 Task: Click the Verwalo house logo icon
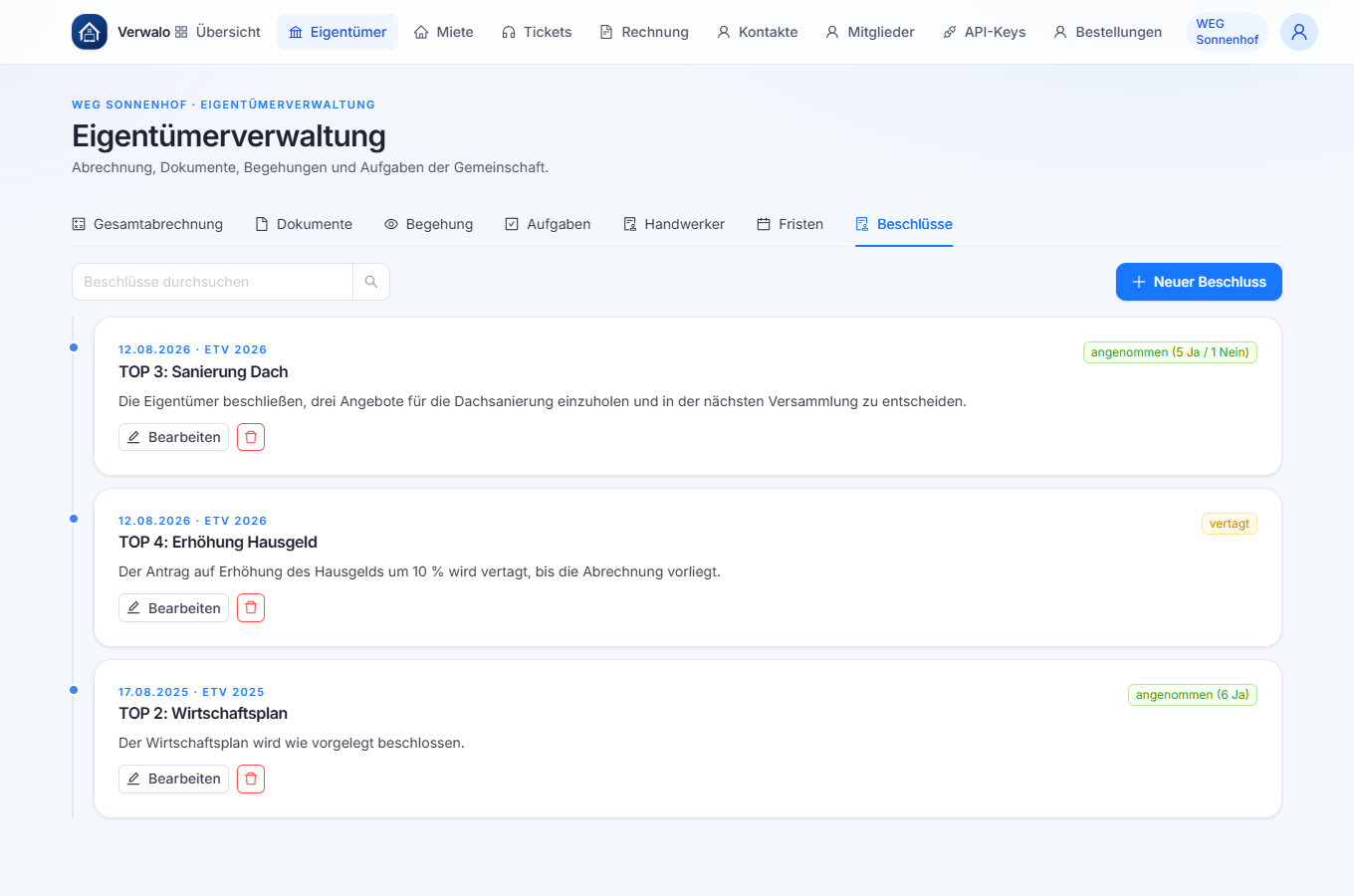[x=90, y=32]
